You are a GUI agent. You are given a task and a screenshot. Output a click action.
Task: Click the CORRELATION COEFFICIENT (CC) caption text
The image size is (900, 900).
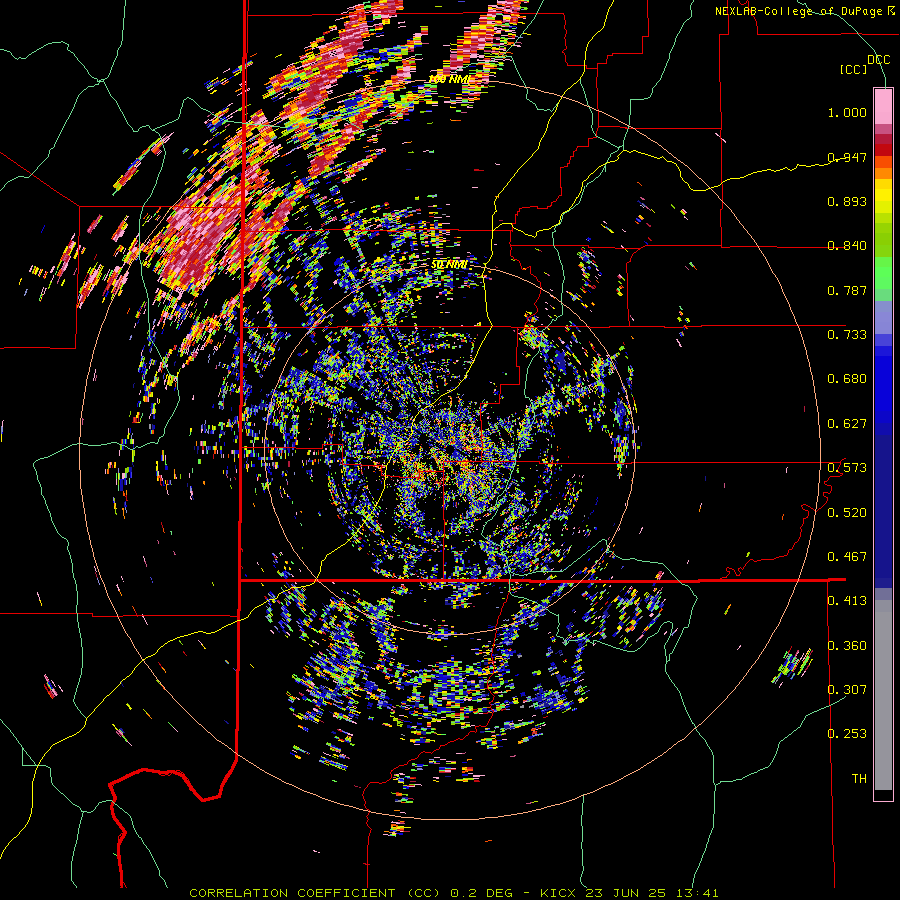point(315,893)
